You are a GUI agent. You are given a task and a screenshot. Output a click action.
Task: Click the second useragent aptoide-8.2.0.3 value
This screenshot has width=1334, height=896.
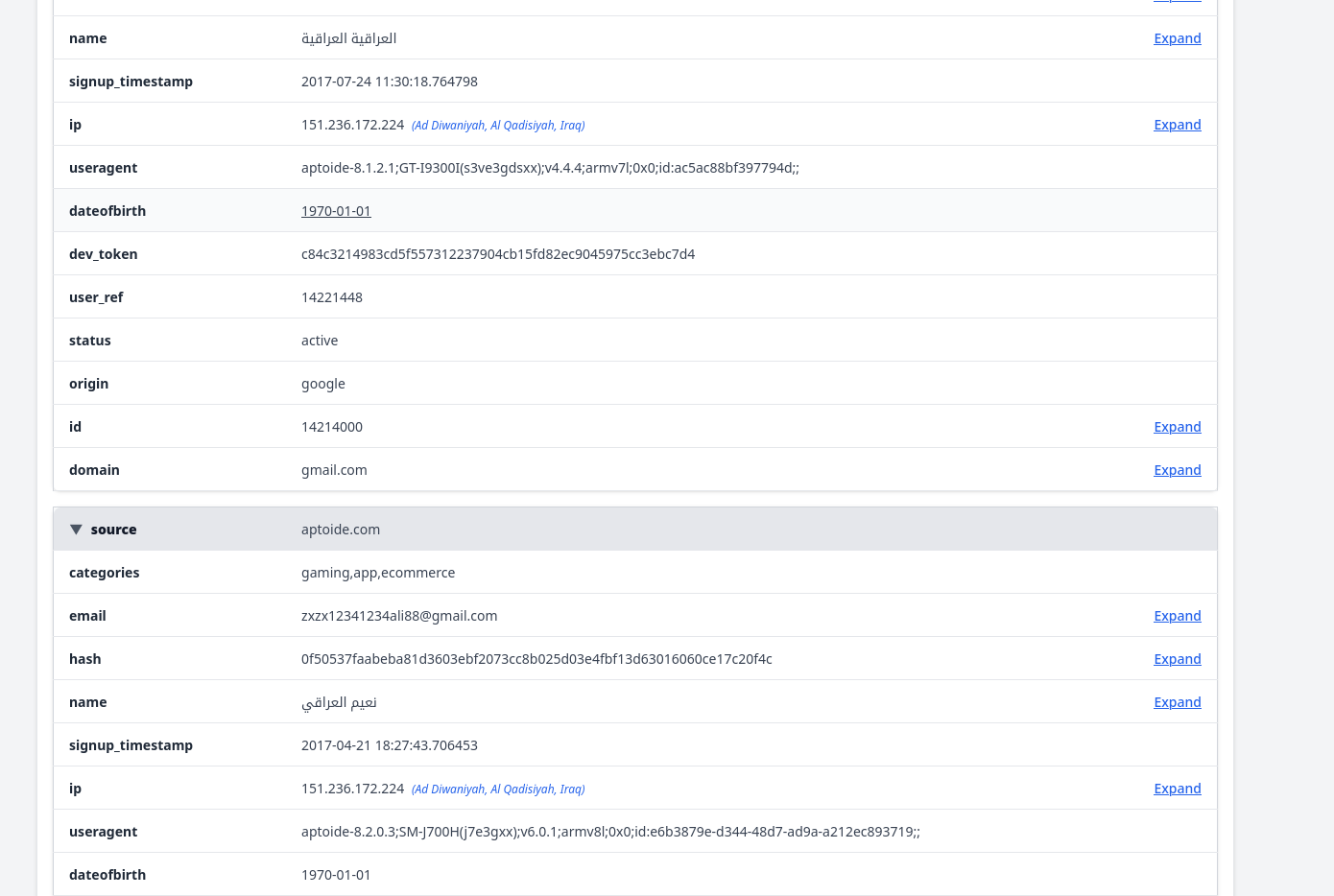[x=610, y=832]
